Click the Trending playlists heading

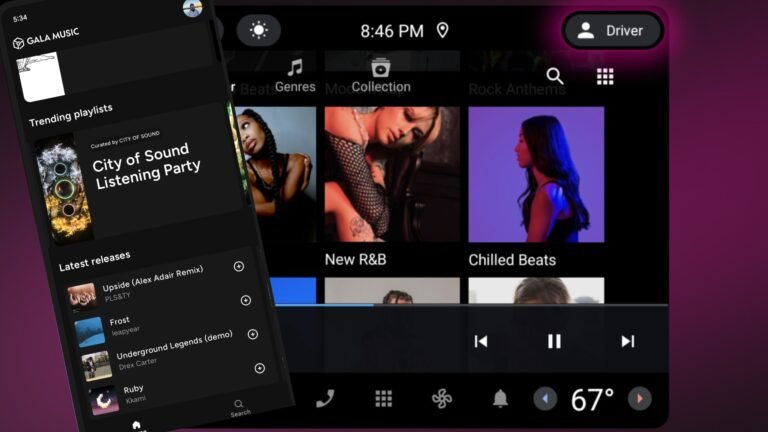pyautogui.click(x=71, y=115)
